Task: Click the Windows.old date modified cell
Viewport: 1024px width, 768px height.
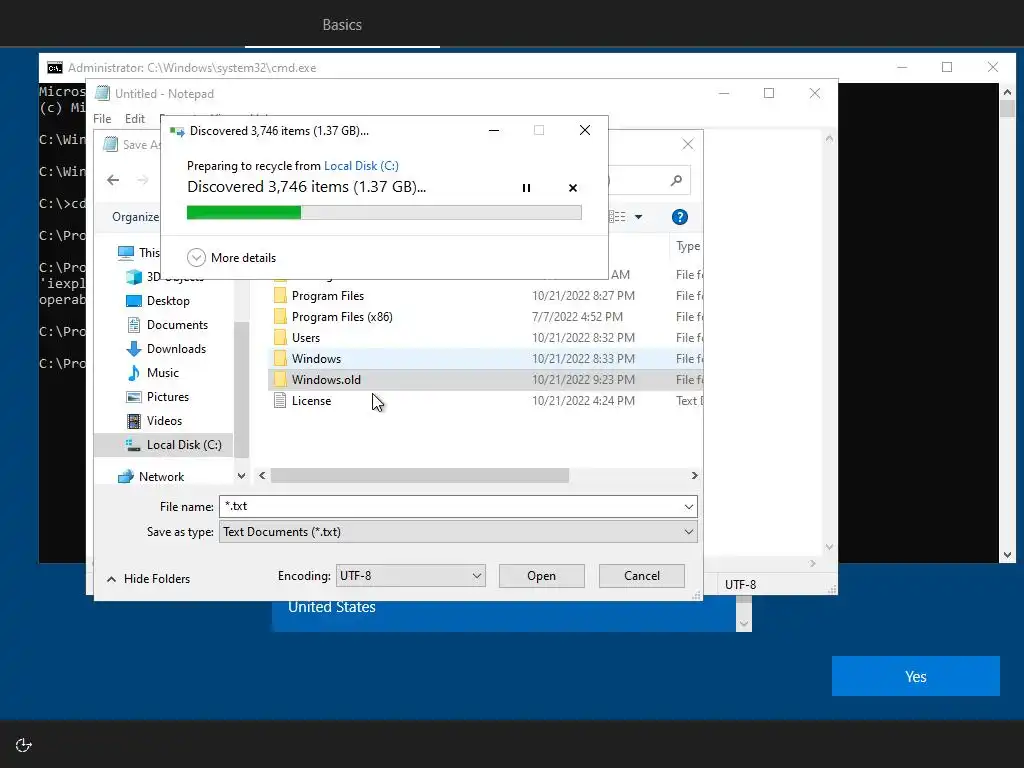Action: point(583,379)
